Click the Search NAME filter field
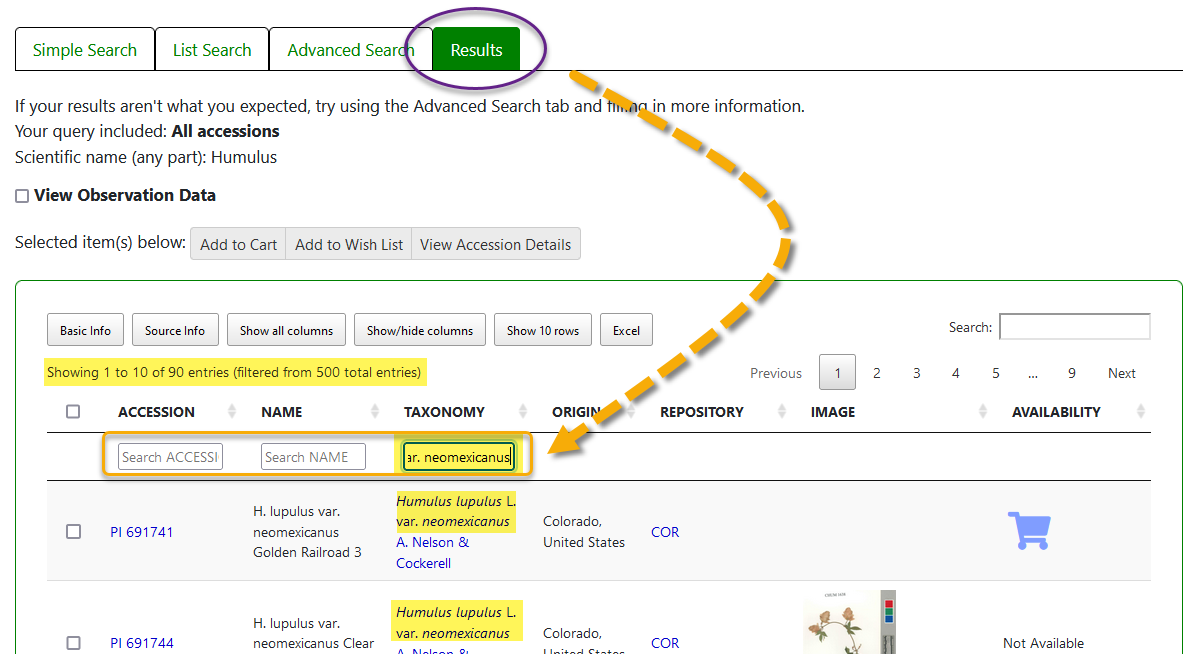The height and width of the screenshot is (654, 1191). click(x=313, y=457)
